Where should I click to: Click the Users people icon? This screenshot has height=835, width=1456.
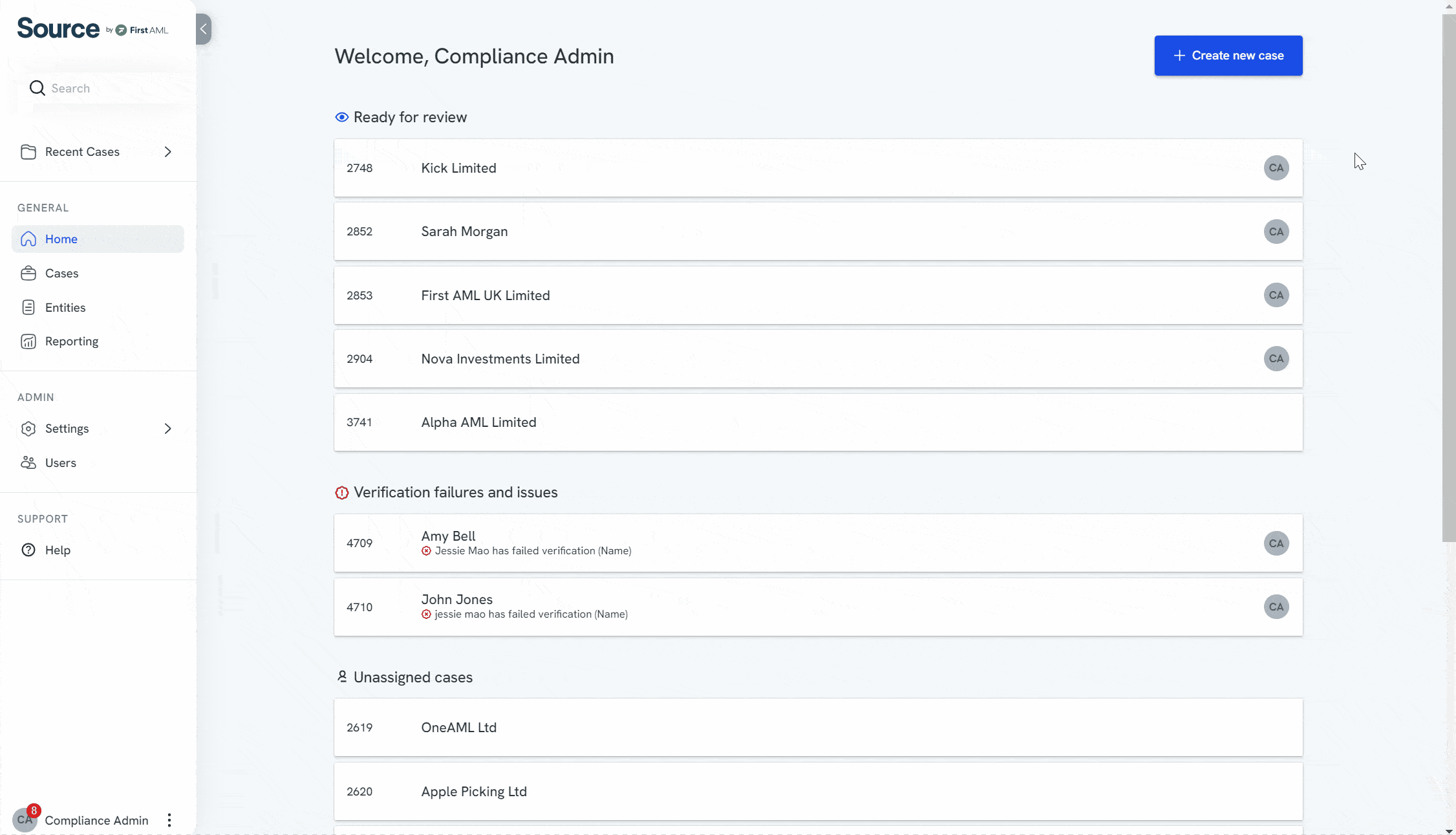(x=28, y=463)
